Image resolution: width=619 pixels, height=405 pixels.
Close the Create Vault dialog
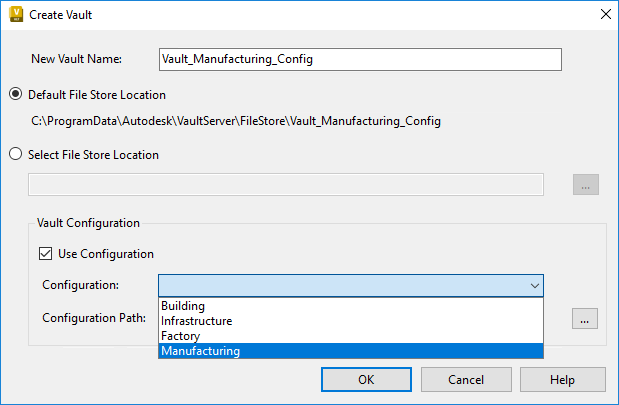(x=604, y=14)
